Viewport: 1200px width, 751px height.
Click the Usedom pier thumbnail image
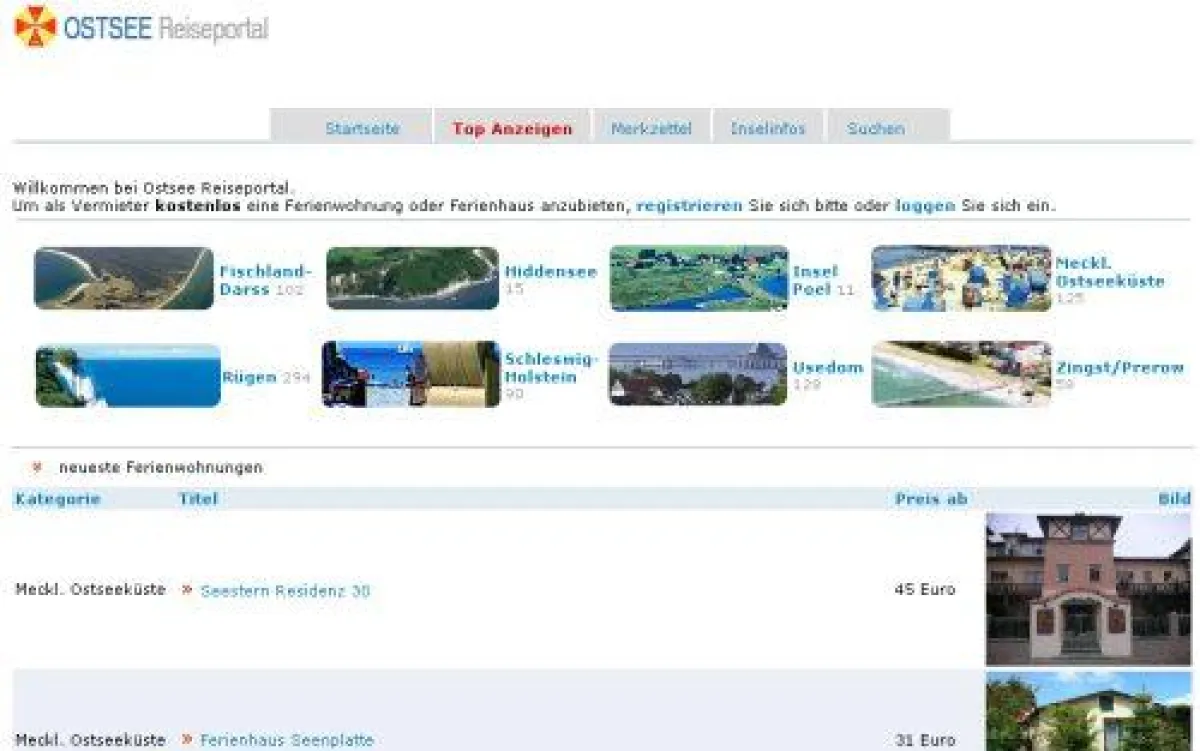[x=698, y=375]
